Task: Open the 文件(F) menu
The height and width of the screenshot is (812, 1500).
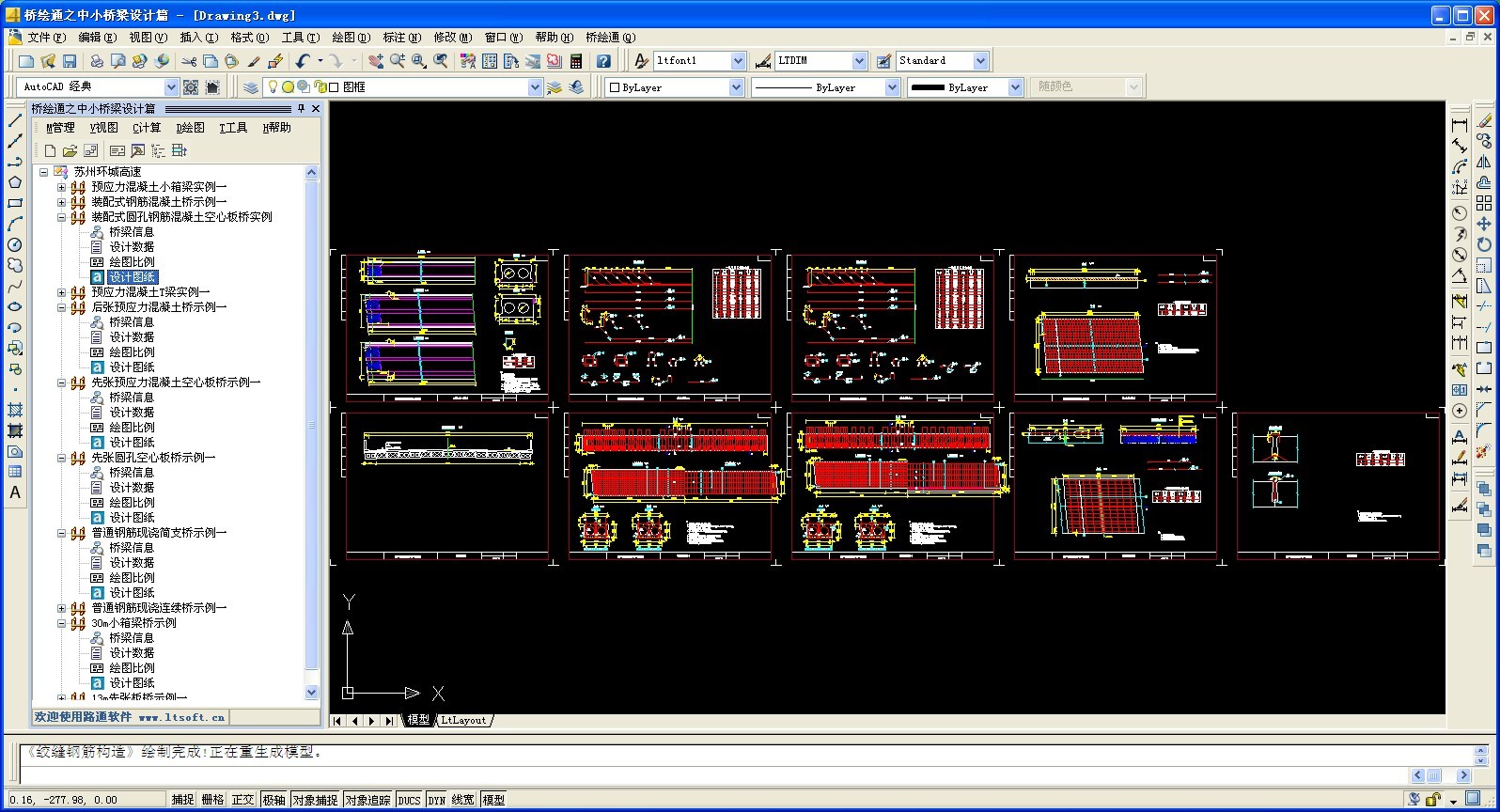Action: tap(46, 38)
